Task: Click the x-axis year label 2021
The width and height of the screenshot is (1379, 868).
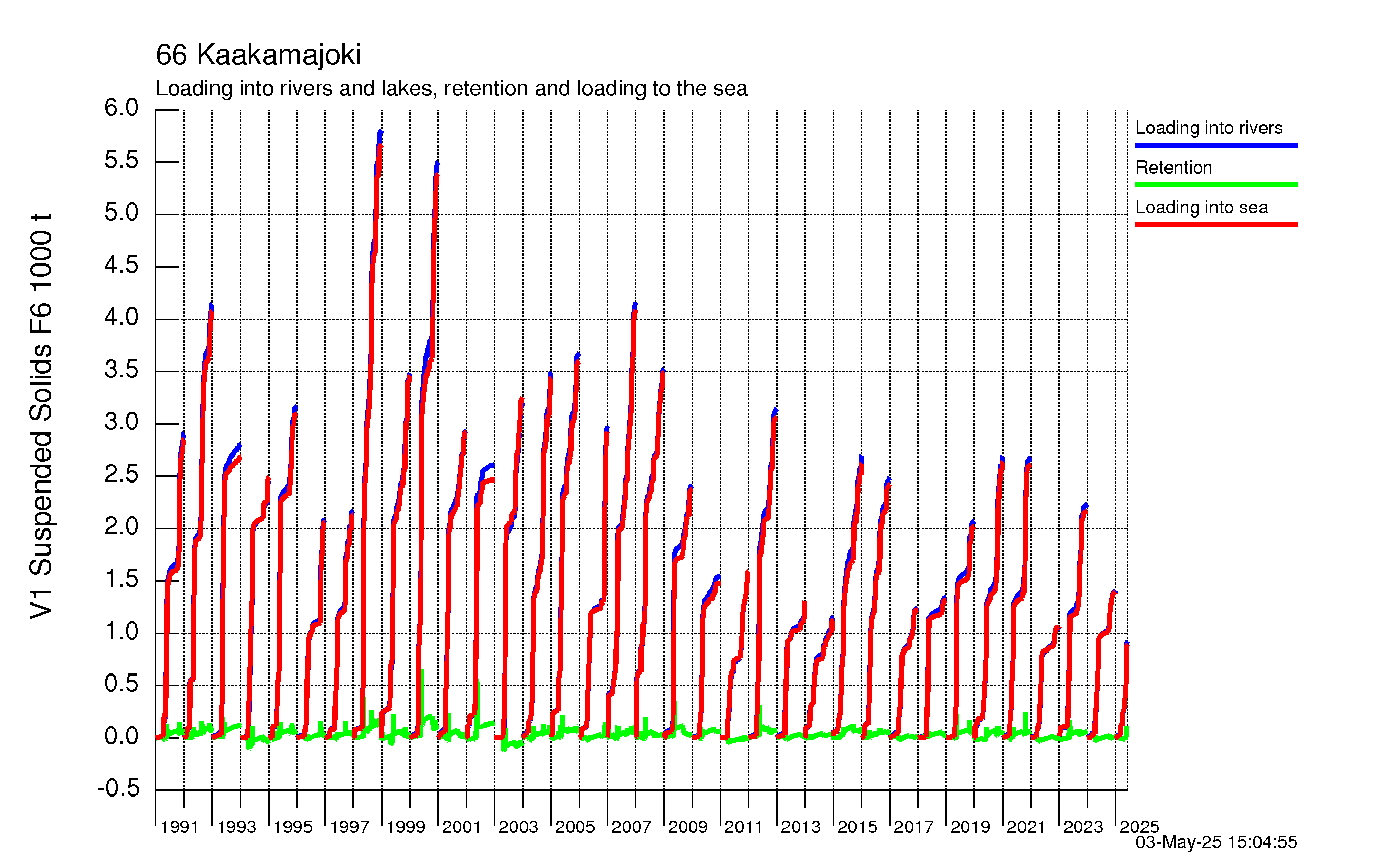Action: click(x=1026, y=827)
